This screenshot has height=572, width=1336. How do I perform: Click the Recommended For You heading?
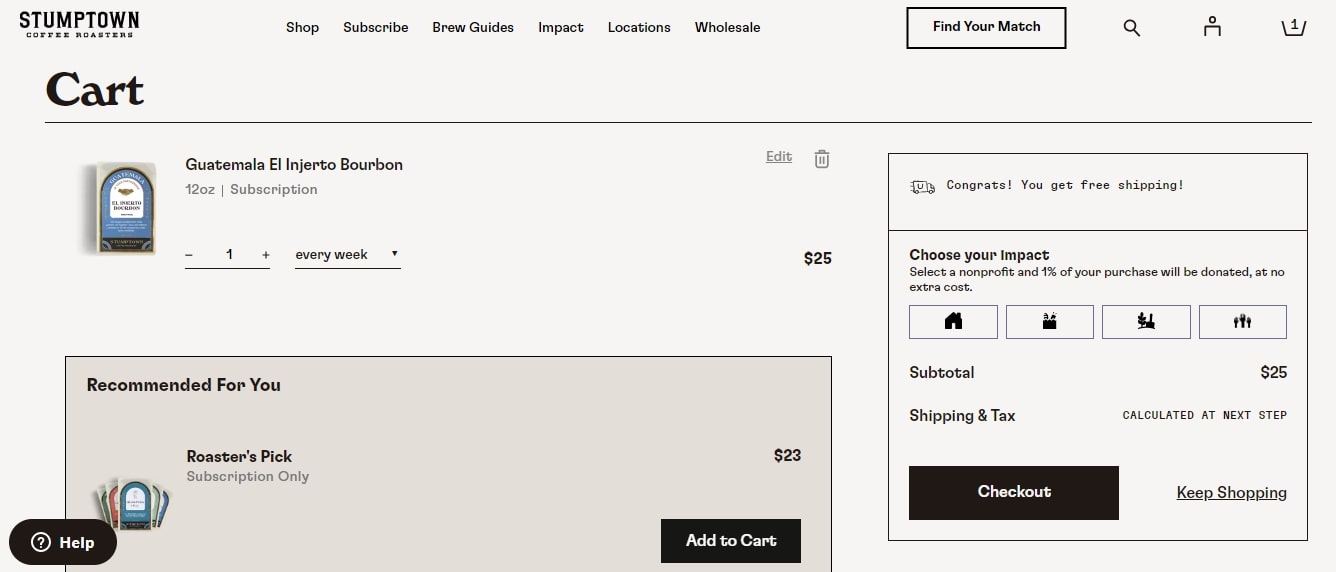pos(184,385)
